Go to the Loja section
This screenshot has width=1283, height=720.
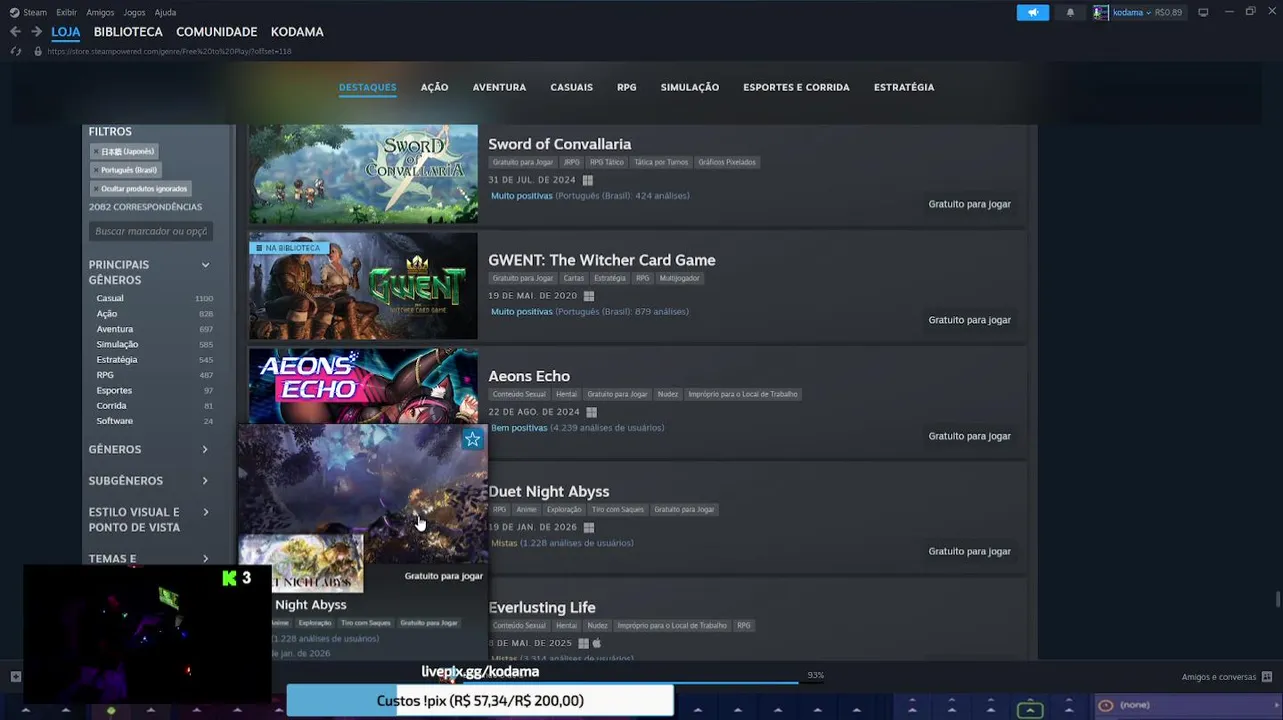[x=66, y=32]
